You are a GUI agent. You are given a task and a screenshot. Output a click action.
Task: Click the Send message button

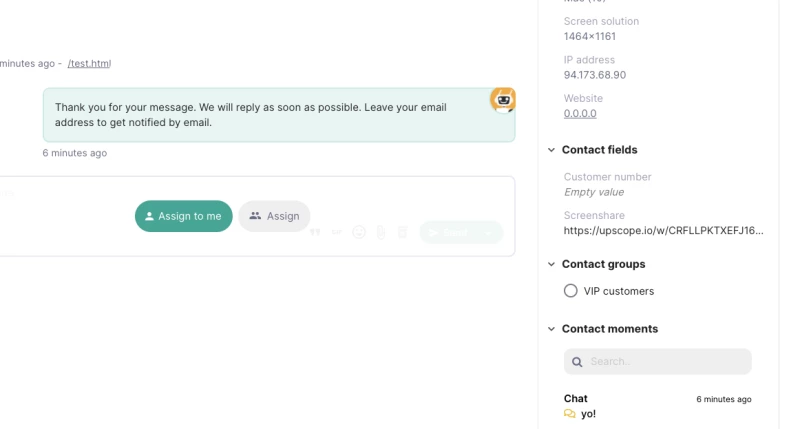click(x=448, y=232)
